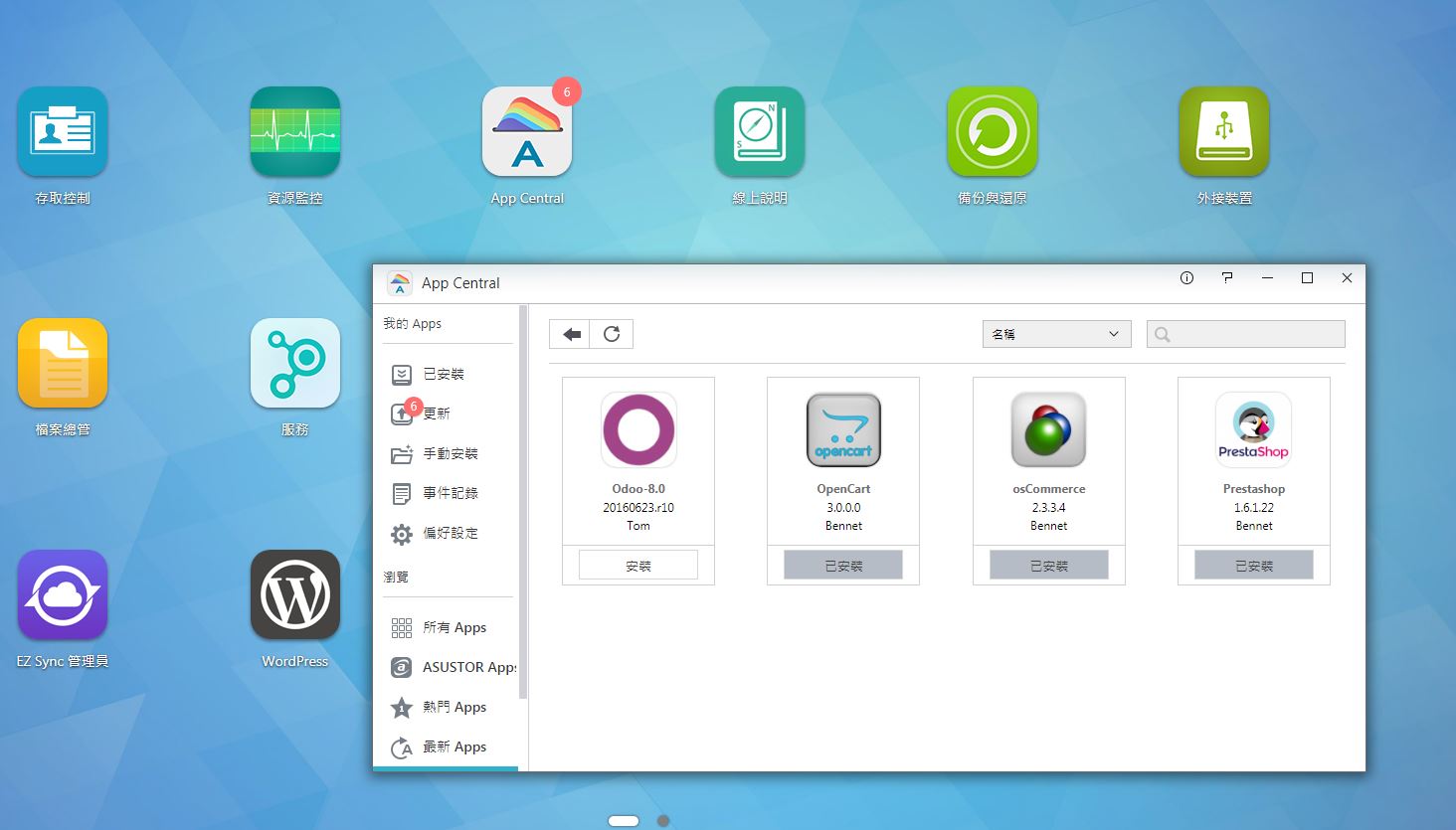
Task: Click the Odoo-8.0 app name text
Action: click(638, 489)
